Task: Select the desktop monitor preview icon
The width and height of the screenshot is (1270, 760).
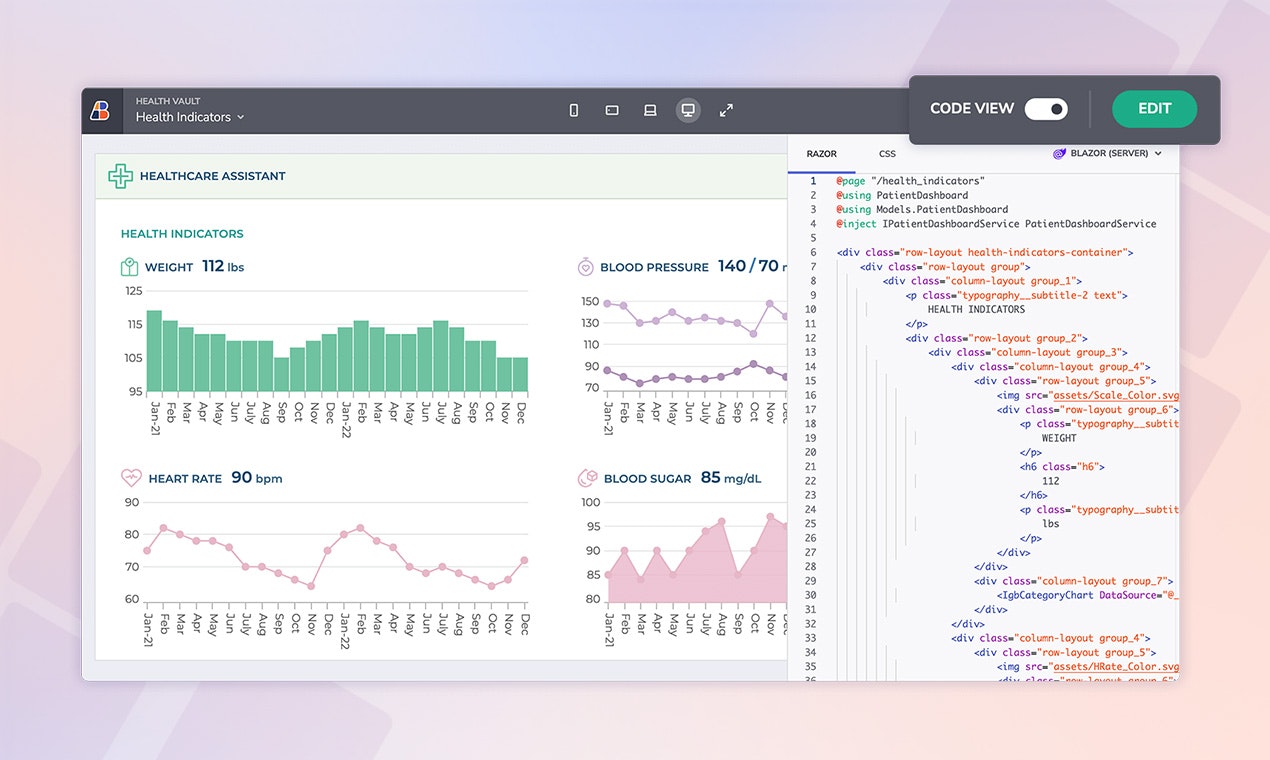Action: click(688, 111)
